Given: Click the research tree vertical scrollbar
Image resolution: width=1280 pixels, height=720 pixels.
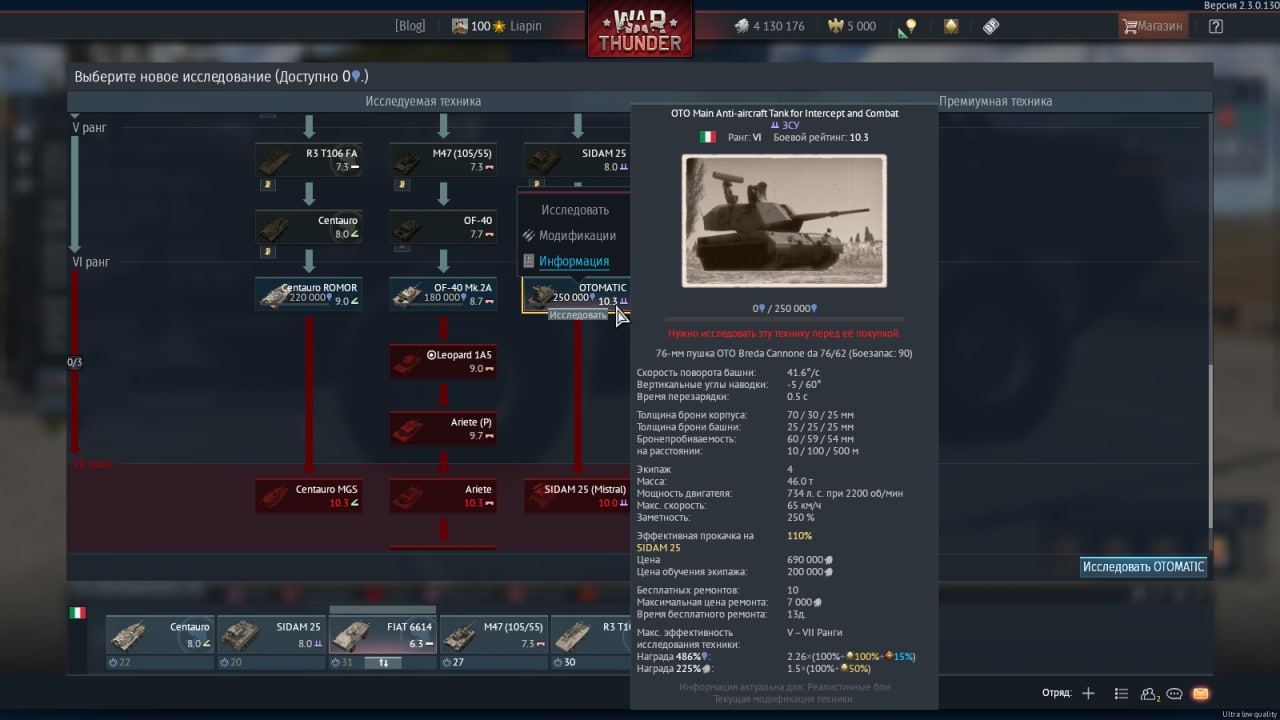Looking at the screenshot, I should tap(1209, 446).
